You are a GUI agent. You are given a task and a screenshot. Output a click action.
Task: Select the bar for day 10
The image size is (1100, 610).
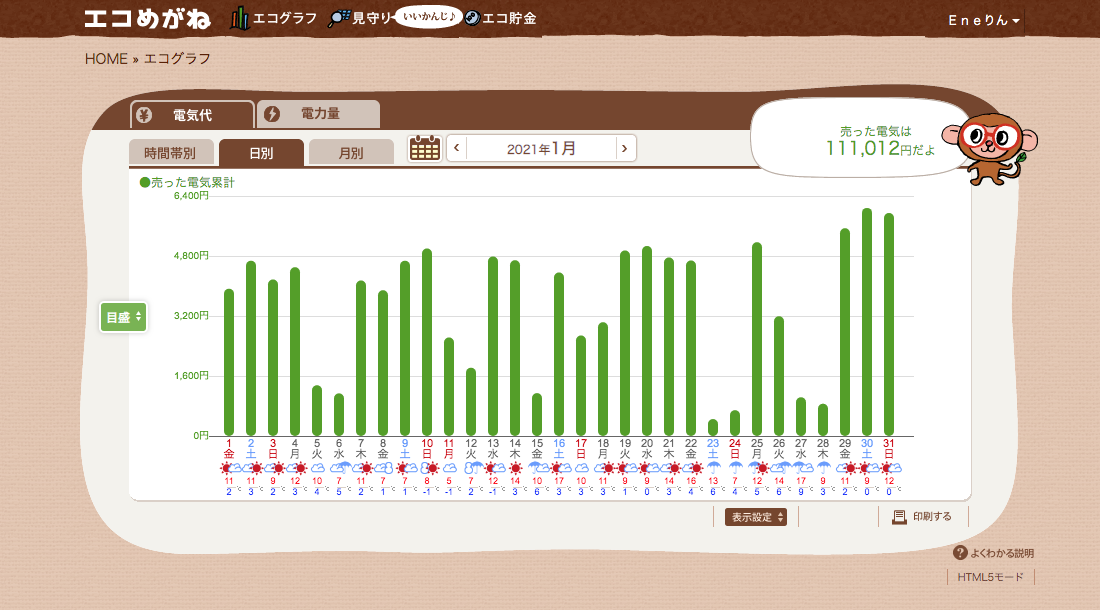427,342
